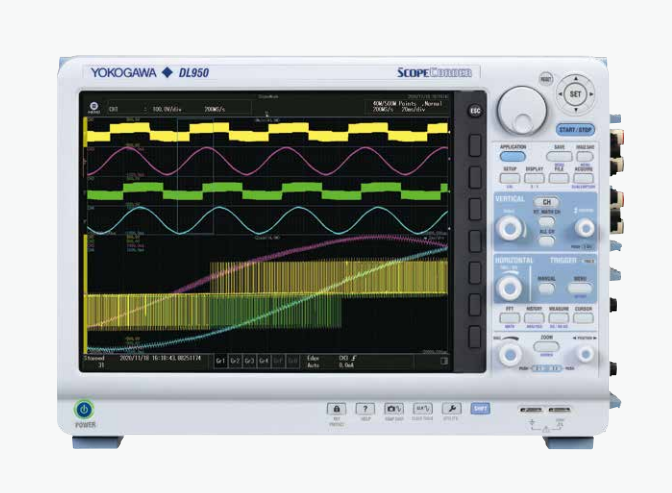This screenshot has width=672, height=493.
Task: Click the menu icon at screen top-left
Action: pos(92,107)
